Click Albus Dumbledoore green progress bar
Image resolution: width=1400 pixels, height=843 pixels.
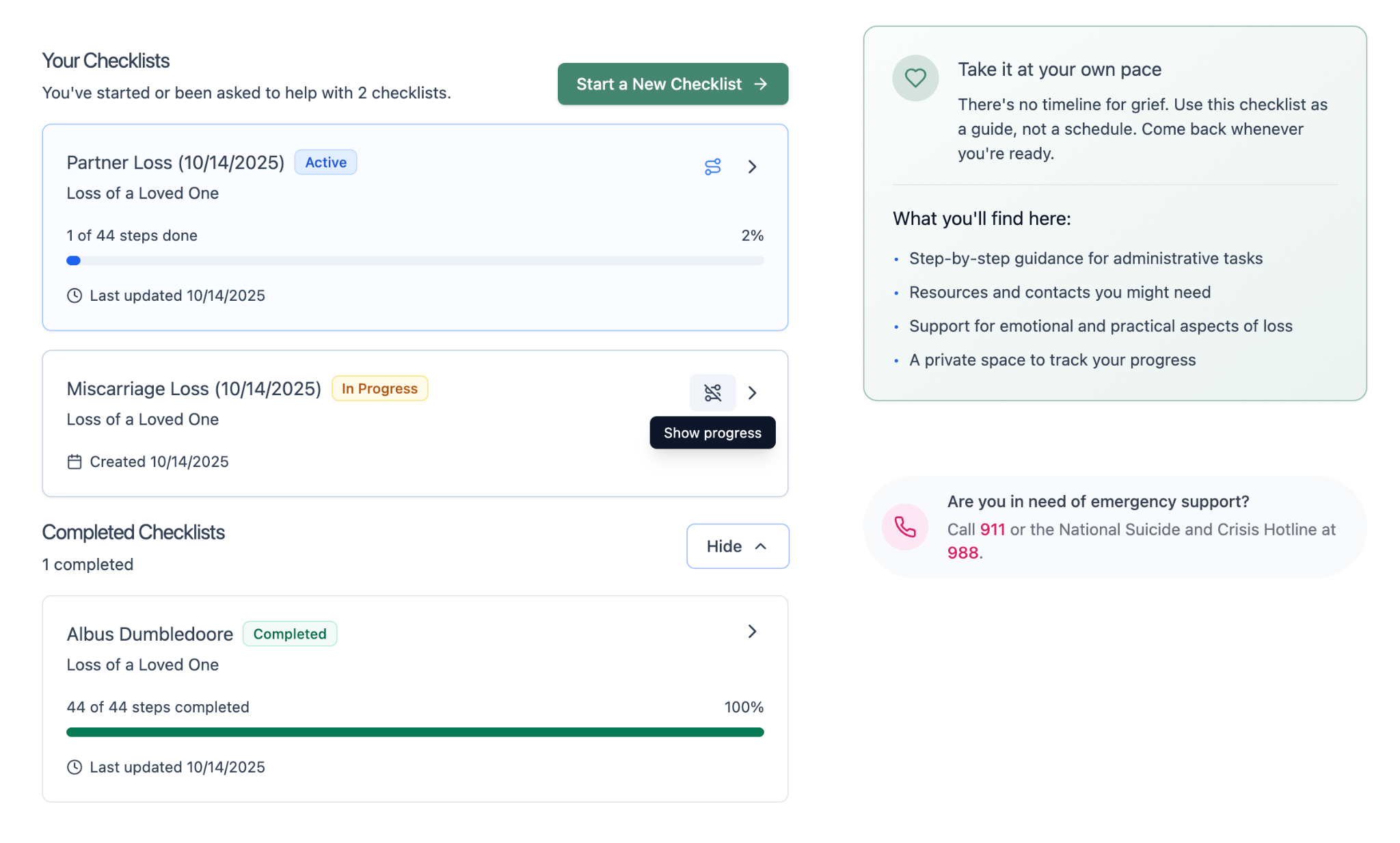click(x=415, y=732)
